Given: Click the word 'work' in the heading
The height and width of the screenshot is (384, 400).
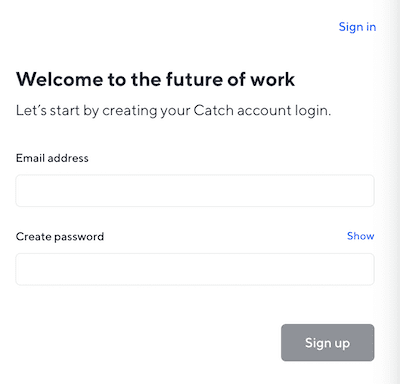Looking at the screenshot, I should (x=273, y=79).
